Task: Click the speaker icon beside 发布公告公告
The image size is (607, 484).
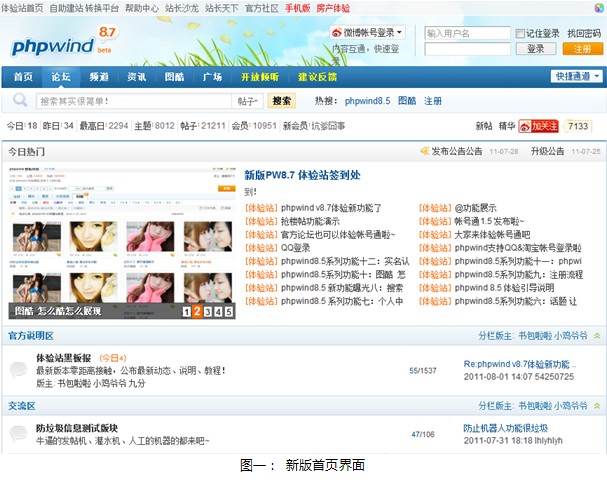Action: (x=425, y=151)
